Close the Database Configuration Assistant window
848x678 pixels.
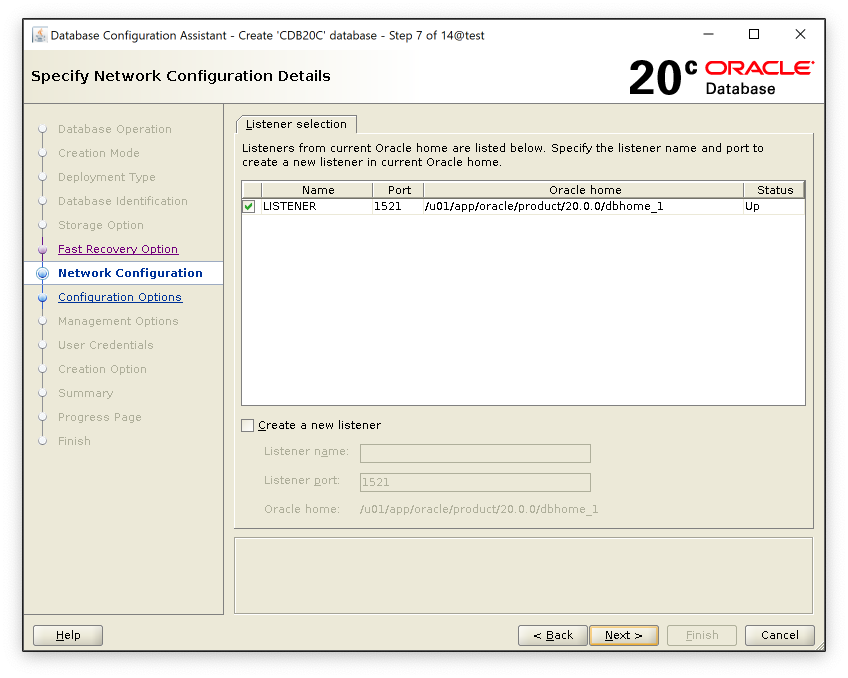point(800,35)
